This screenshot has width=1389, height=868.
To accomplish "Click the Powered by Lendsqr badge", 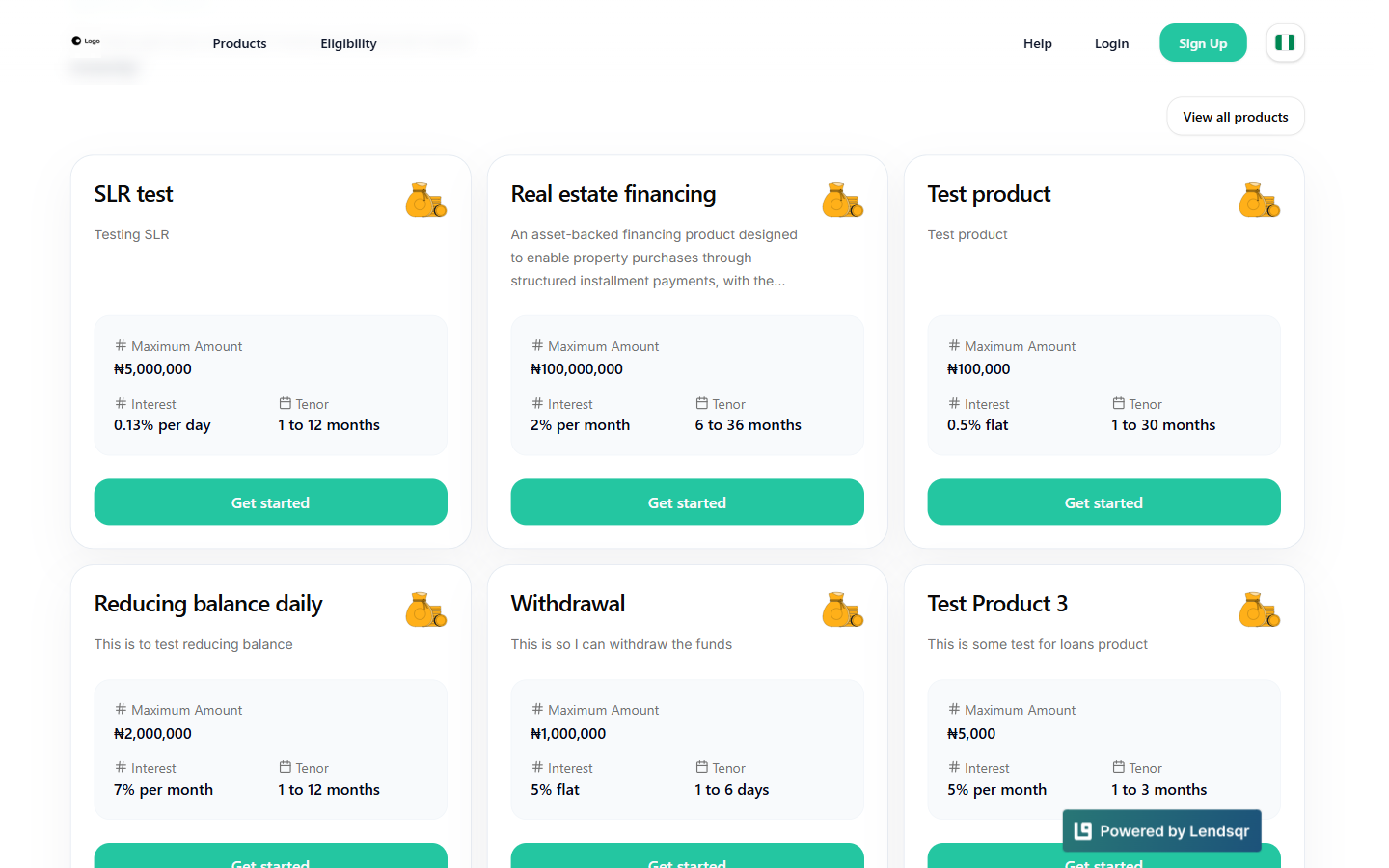I will tap(1162, 830).
